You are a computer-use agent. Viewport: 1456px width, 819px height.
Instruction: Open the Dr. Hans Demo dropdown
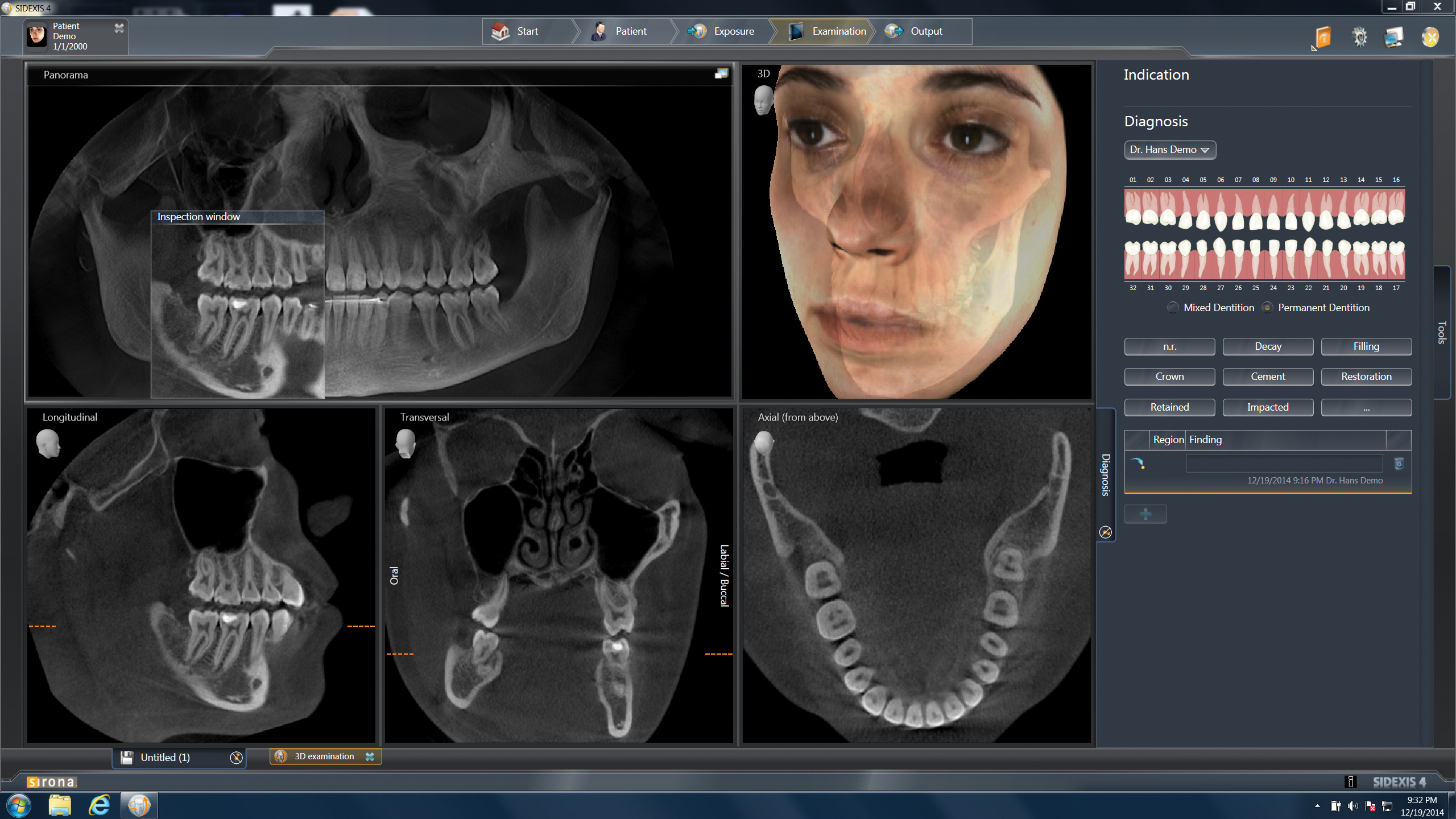(1169, 150)
